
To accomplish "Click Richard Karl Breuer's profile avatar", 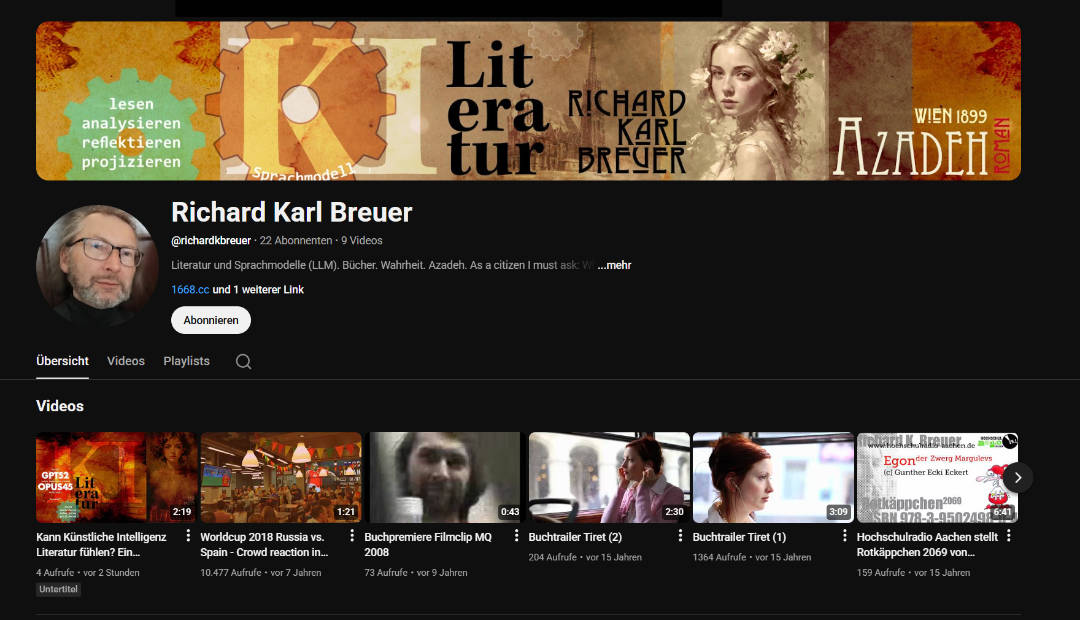I will point(97,265).
